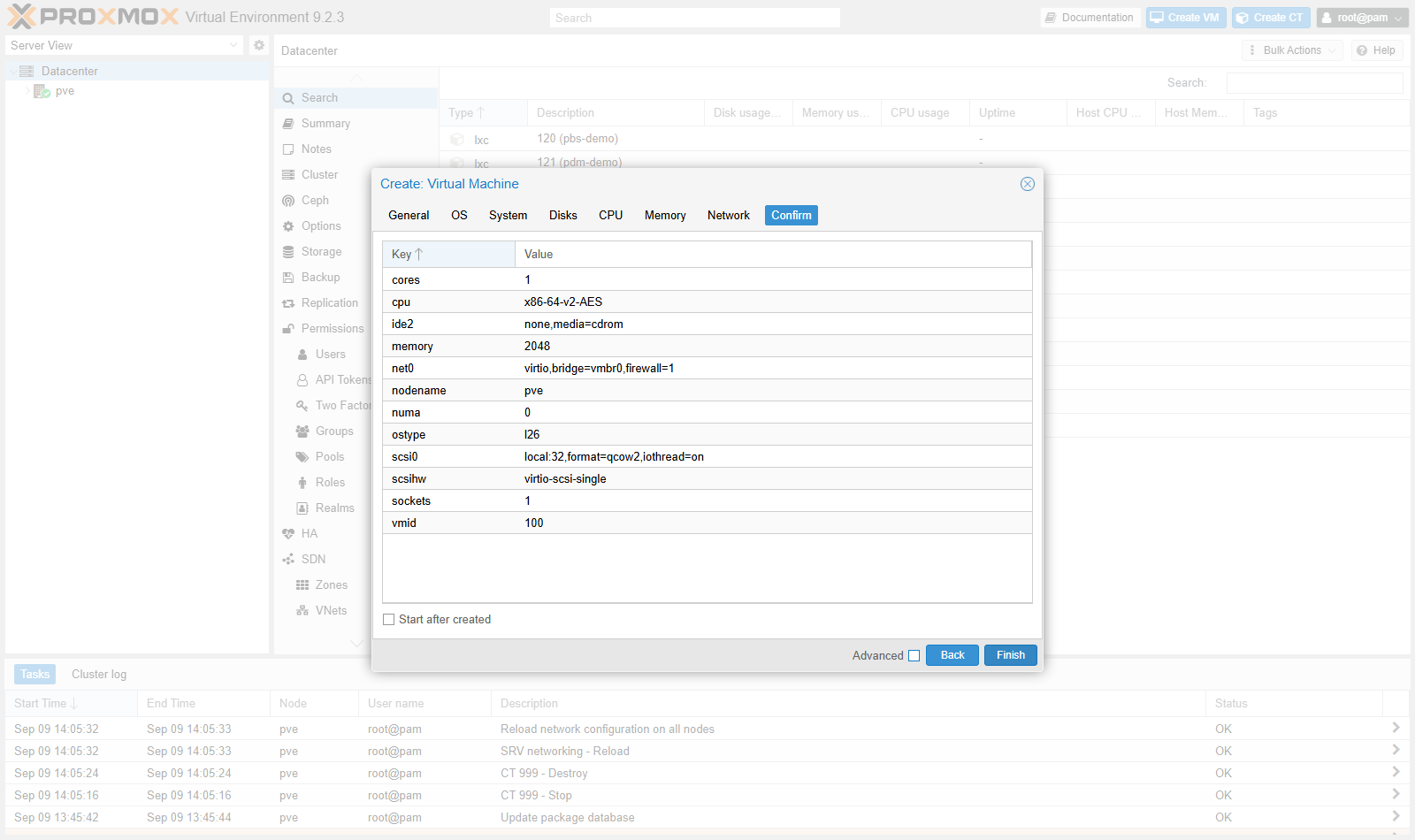The image size is (1415, 840).
Task: Click the Options gear icon in sidebar
Action: [x=288, y=226]
